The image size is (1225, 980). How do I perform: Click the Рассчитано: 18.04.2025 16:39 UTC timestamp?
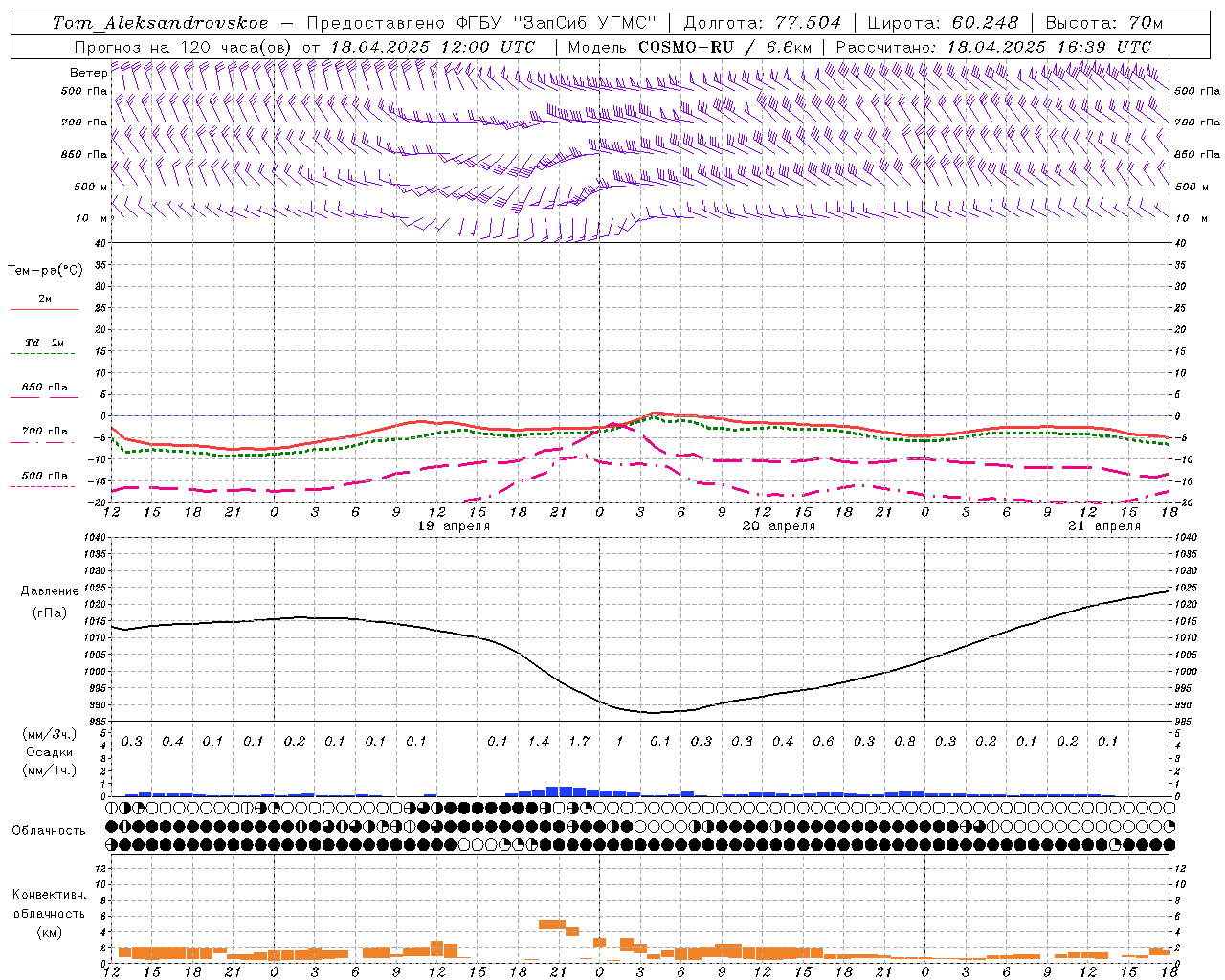coord(993,46)
